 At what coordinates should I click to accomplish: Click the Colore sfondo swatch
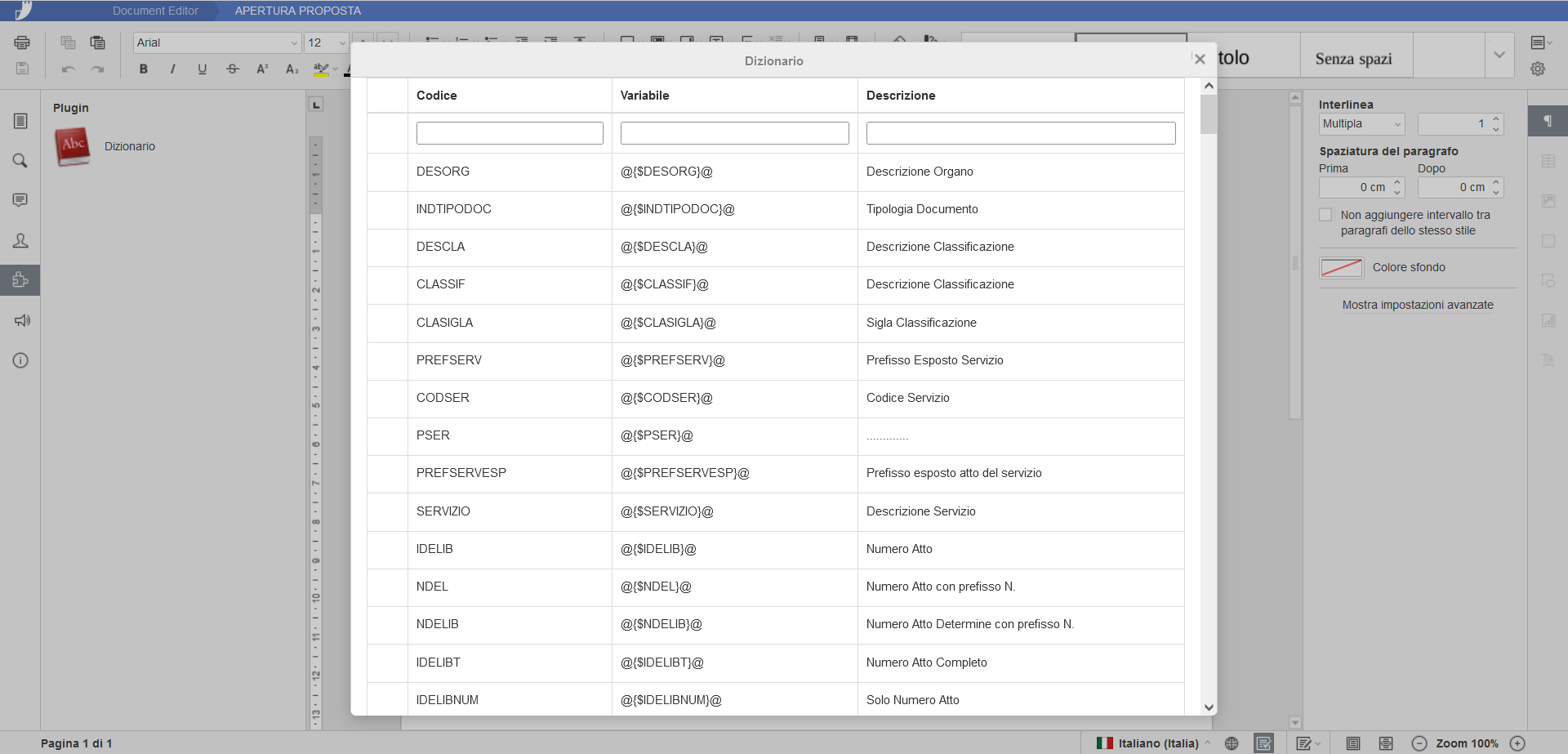(x=1341, y=268)
